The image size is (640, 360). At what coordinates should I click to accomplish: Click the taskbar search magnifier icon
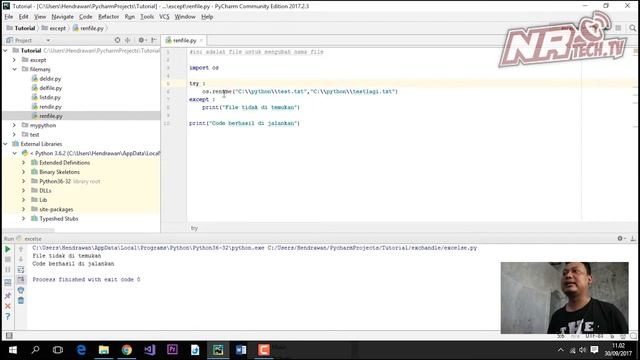point(36,350)
